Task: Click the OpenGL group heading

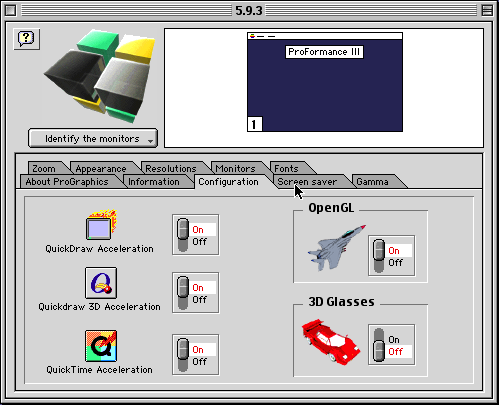Action: [331, 208]
